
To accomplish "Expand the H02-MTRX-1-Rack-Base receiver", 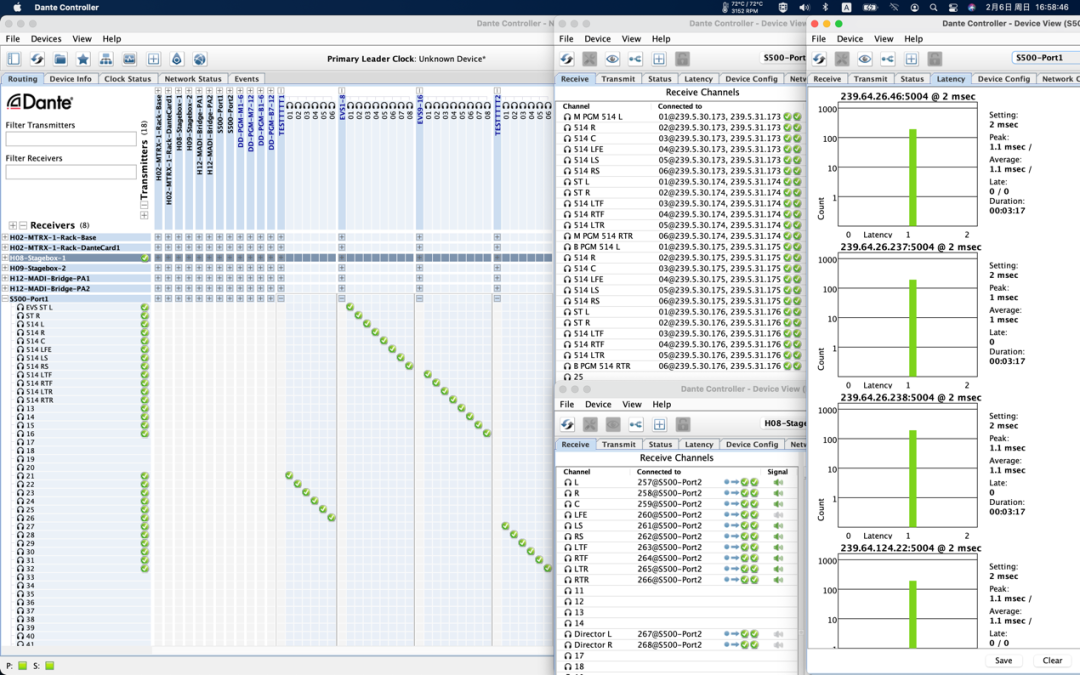I will pos(6,237).
